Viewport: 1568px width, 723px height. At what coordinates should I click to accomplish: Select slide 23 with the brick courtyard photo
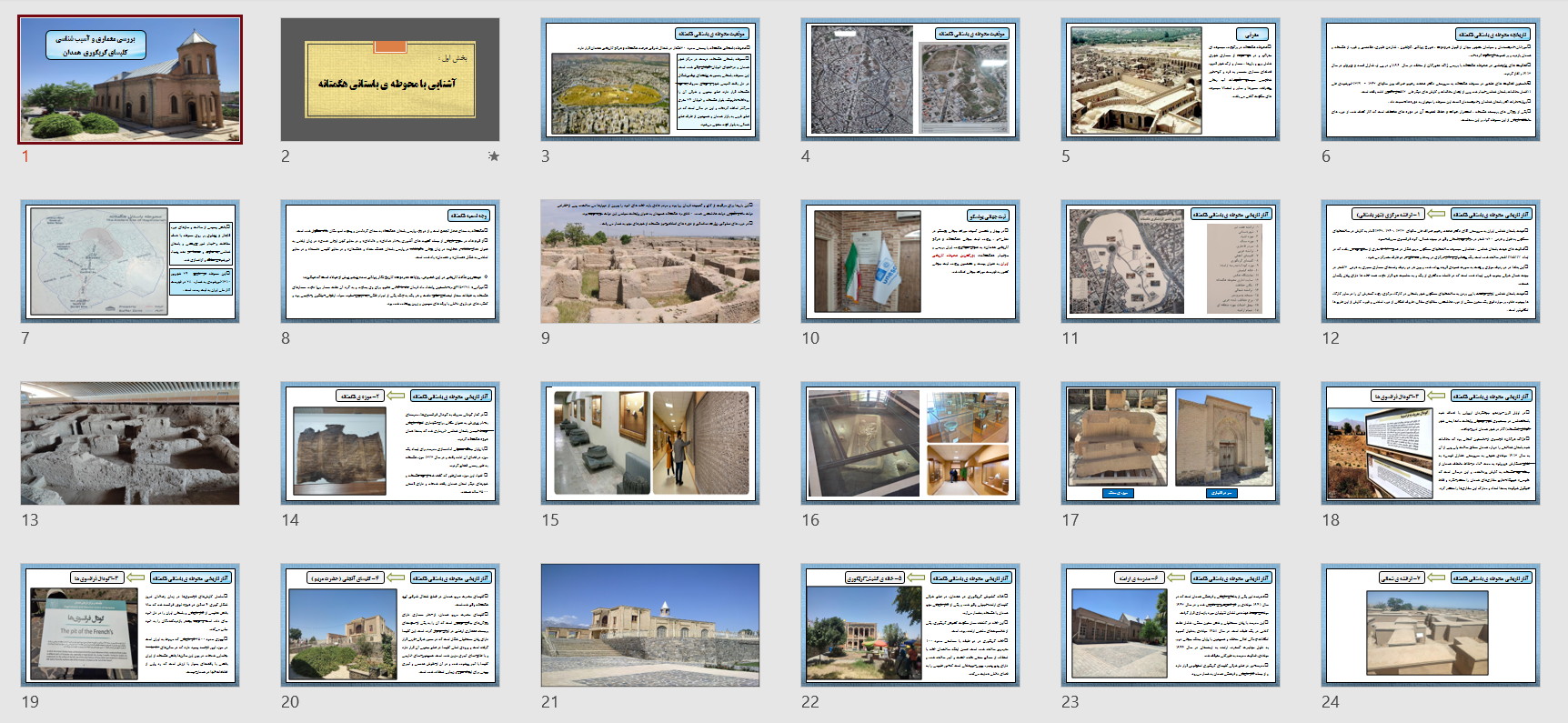[x=1171, y=625]
